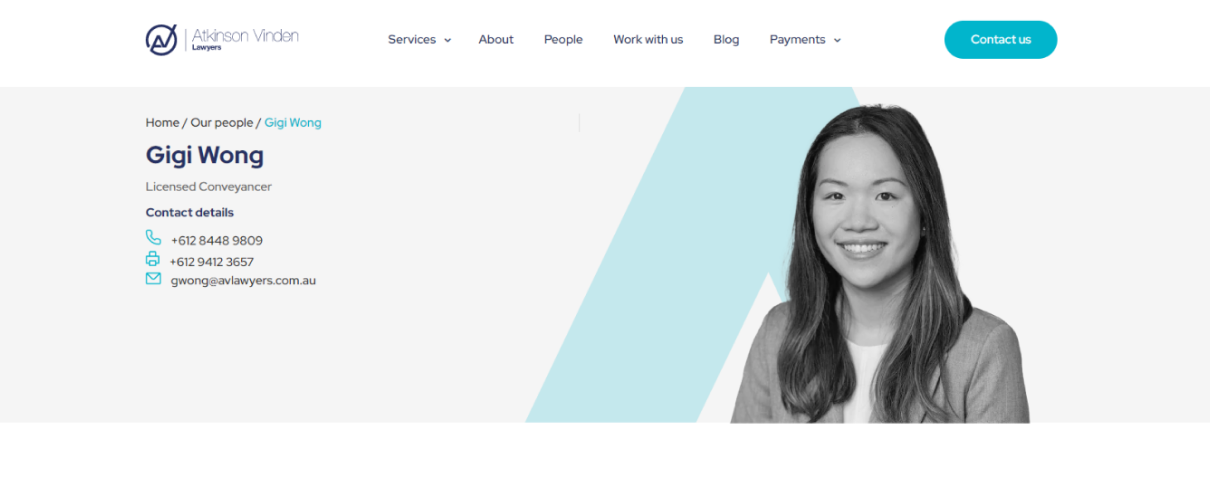Open the Payments menu item
The height and width of the screenshot is (481, 1210).
797,40
